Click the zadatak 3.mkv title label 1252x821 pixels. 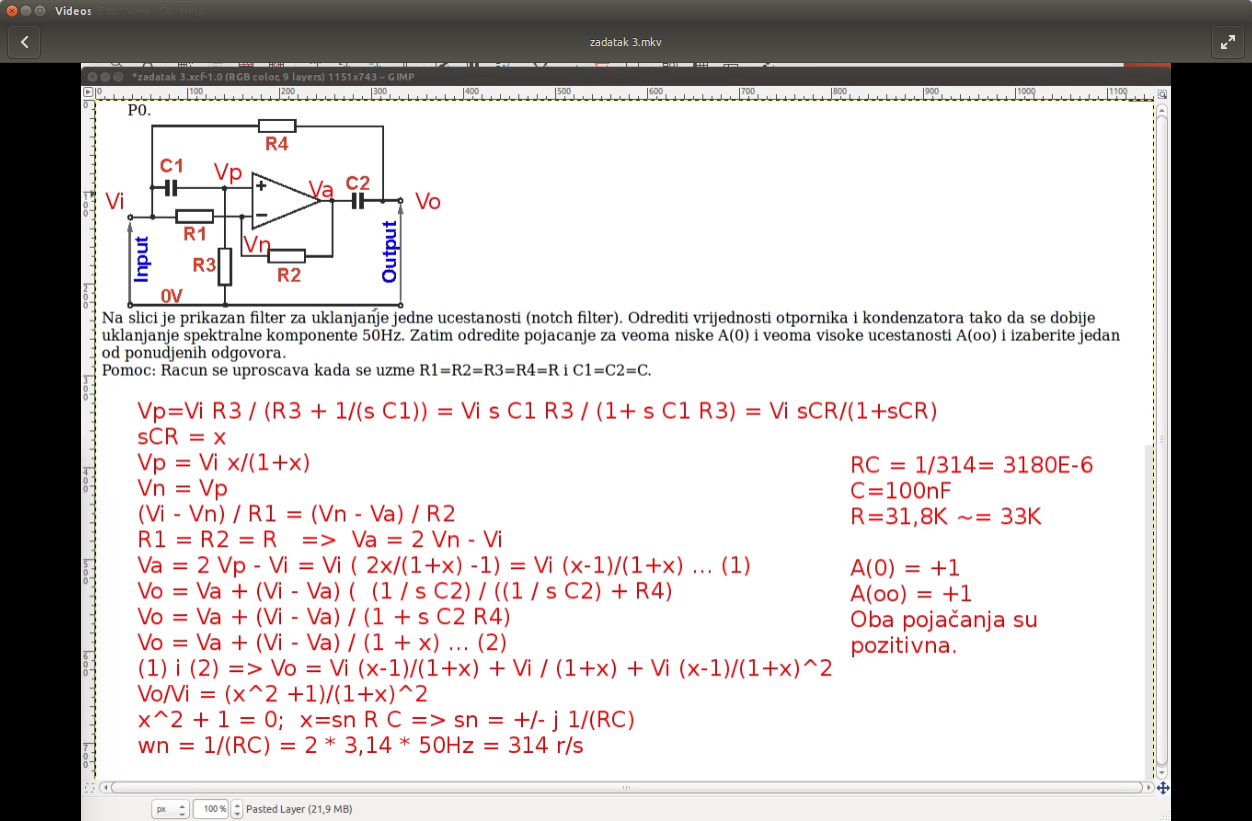tap(626, 42)
